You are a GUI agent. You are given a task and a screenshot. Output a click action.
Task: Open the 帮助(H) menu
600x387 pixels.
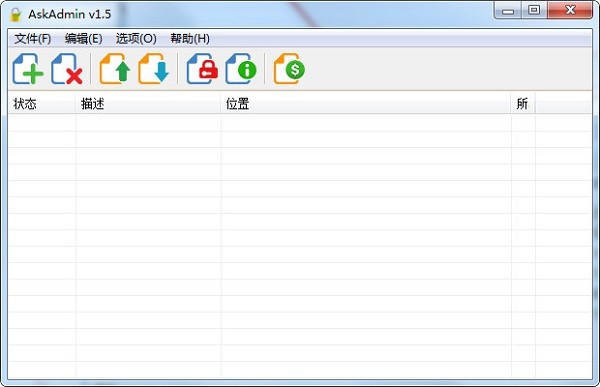click(x=190, y=39)
